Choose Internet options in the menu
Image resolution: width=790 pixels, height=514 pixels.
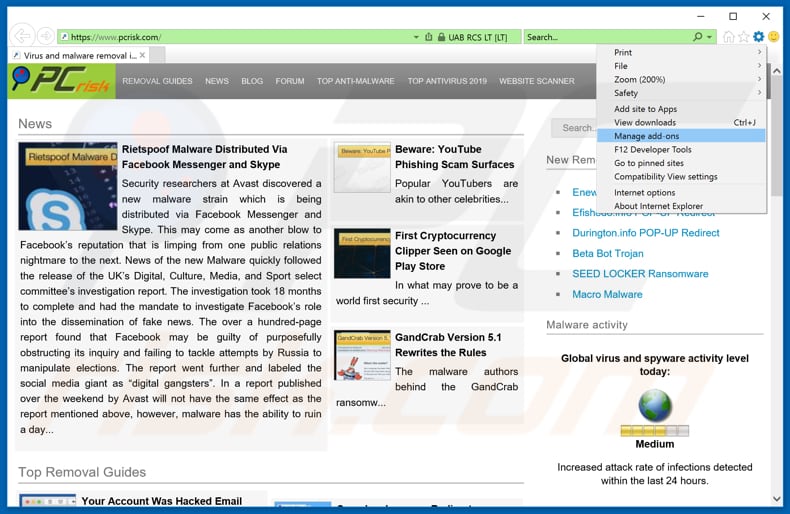(644, 192)
